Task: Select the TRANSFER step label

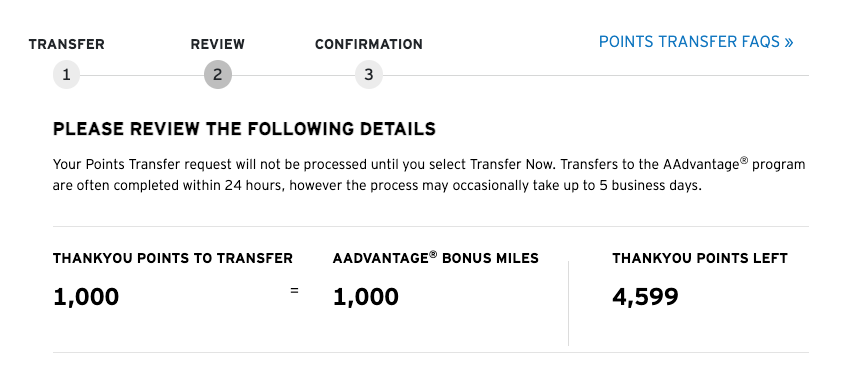Action: click(66, 44)
